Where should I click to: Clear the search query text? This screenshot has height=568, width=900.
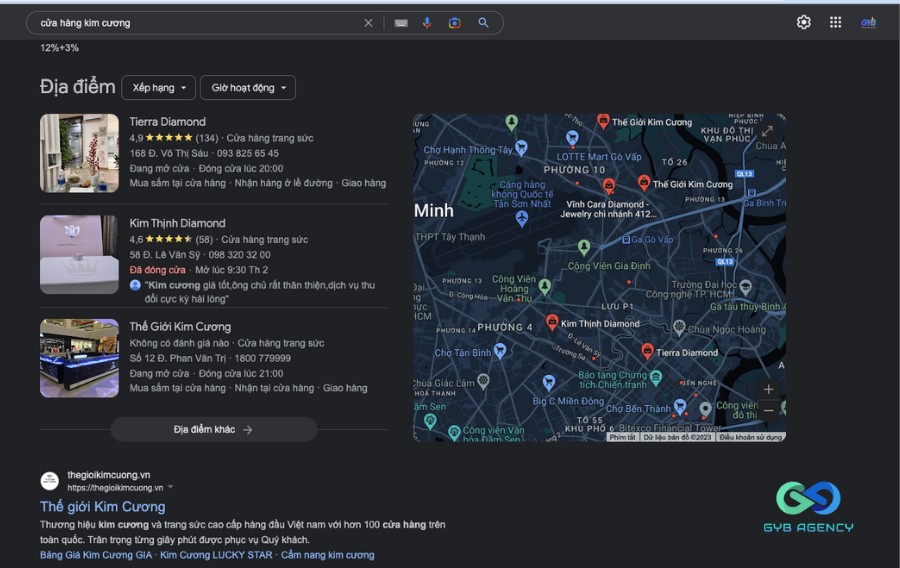point(368,23)
